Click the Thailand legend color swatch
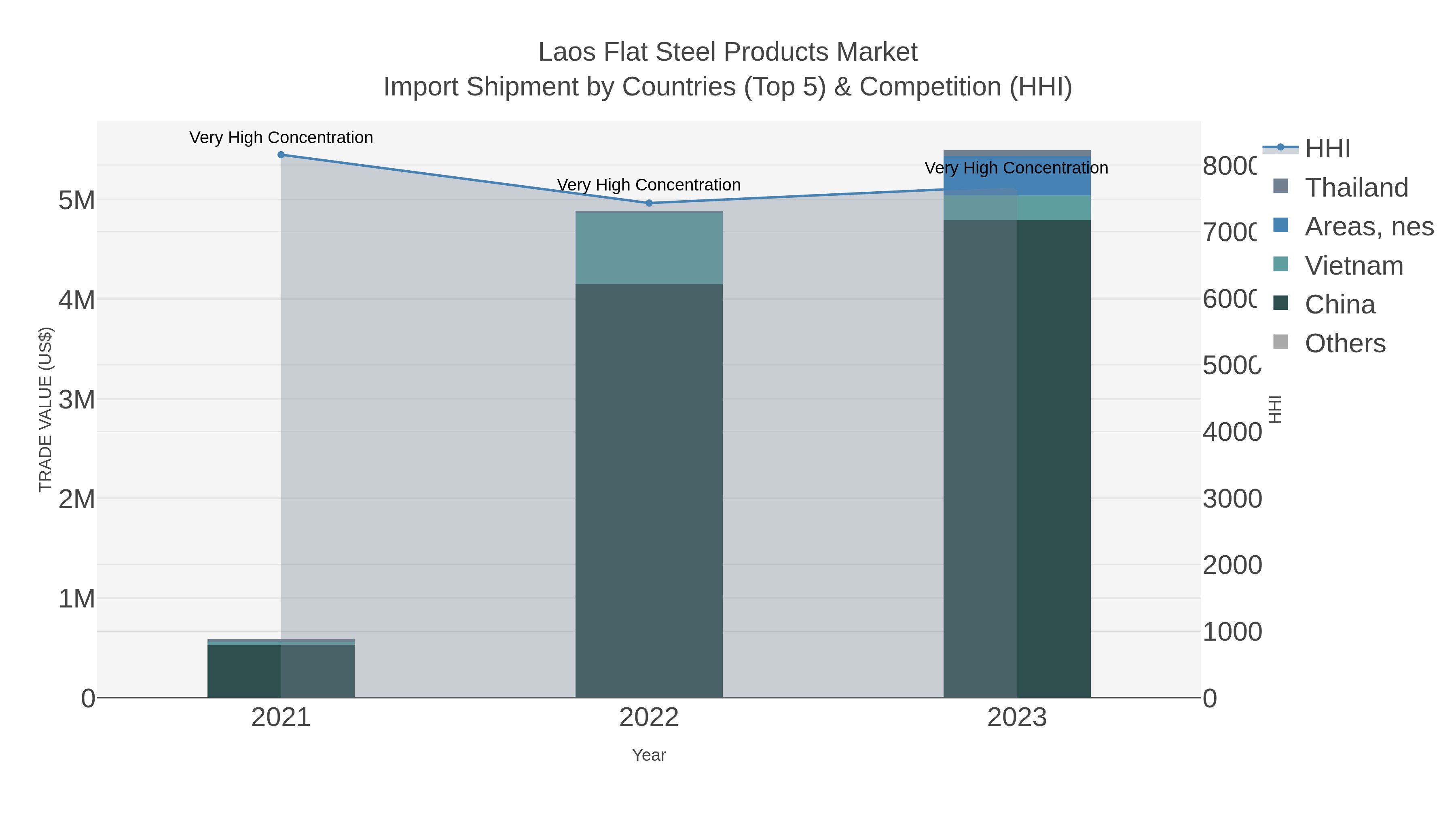 (1281, 186)
